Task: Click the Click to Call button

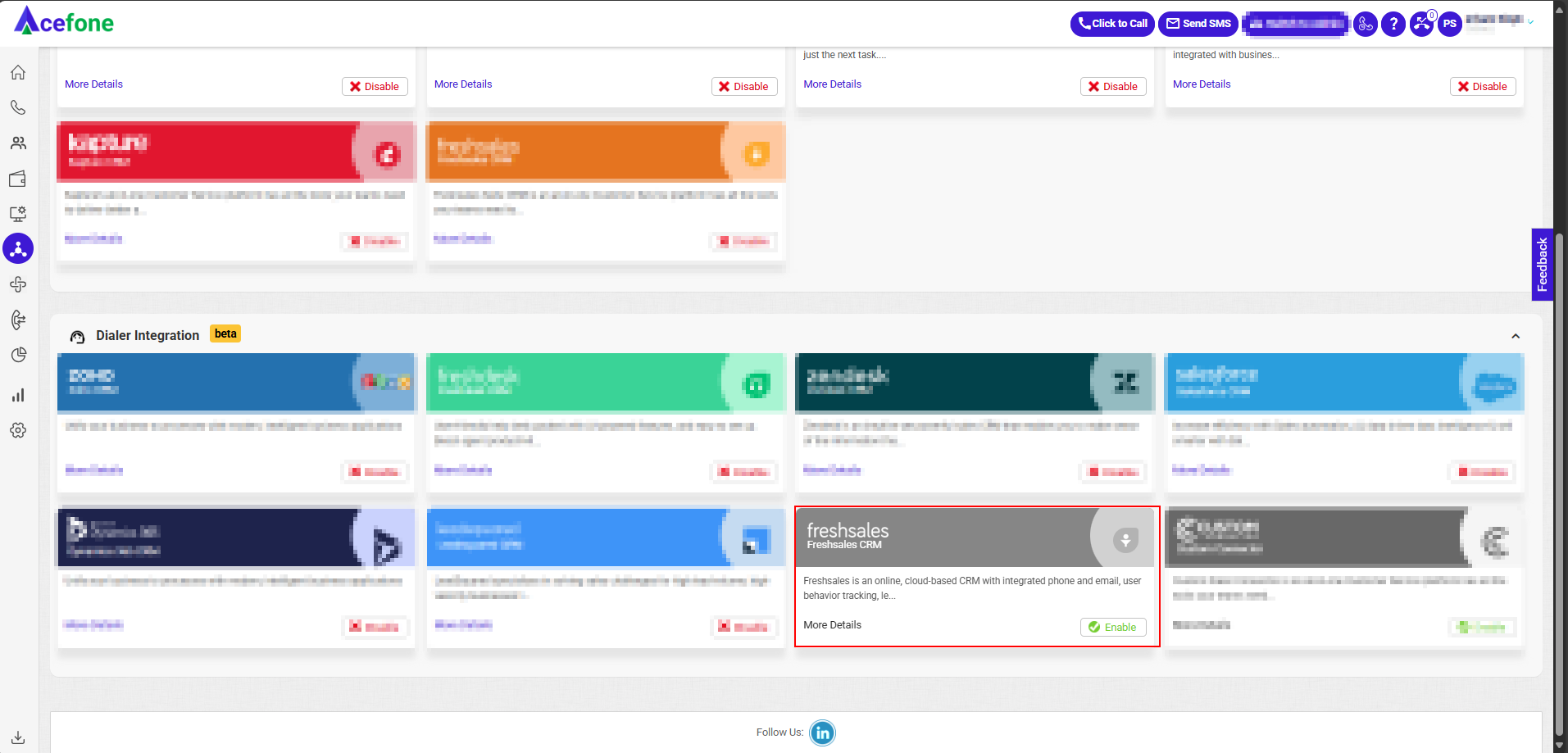Action: pos(1112,24)
